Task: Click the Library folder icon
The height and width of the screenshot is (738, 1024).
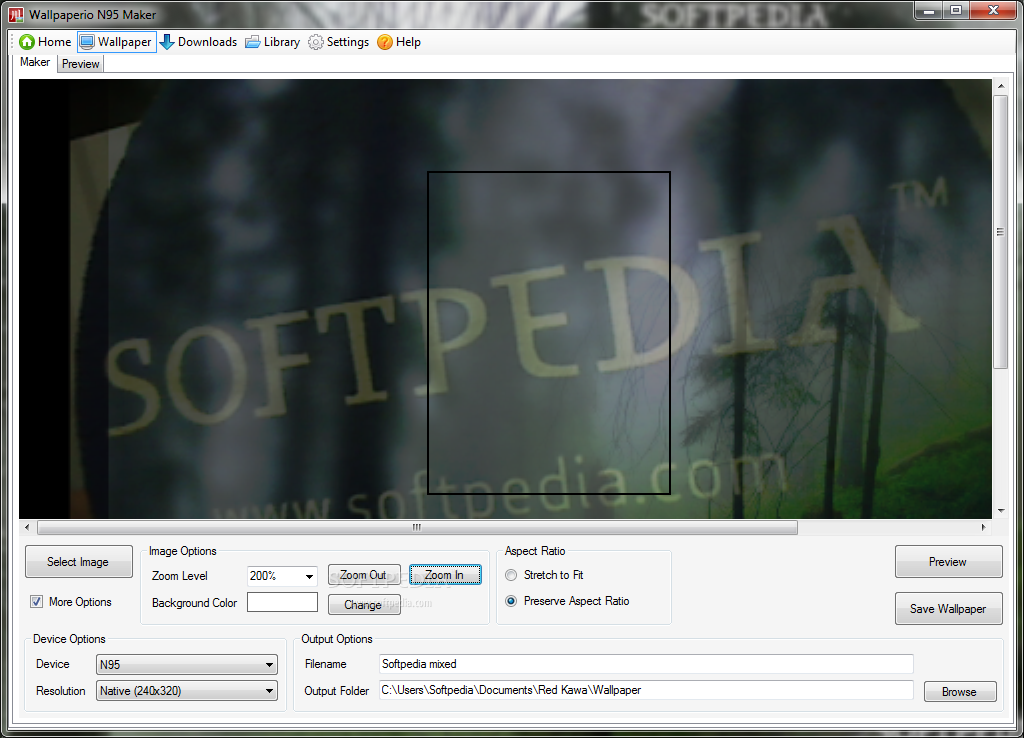Action: click(x=253, y=42)
